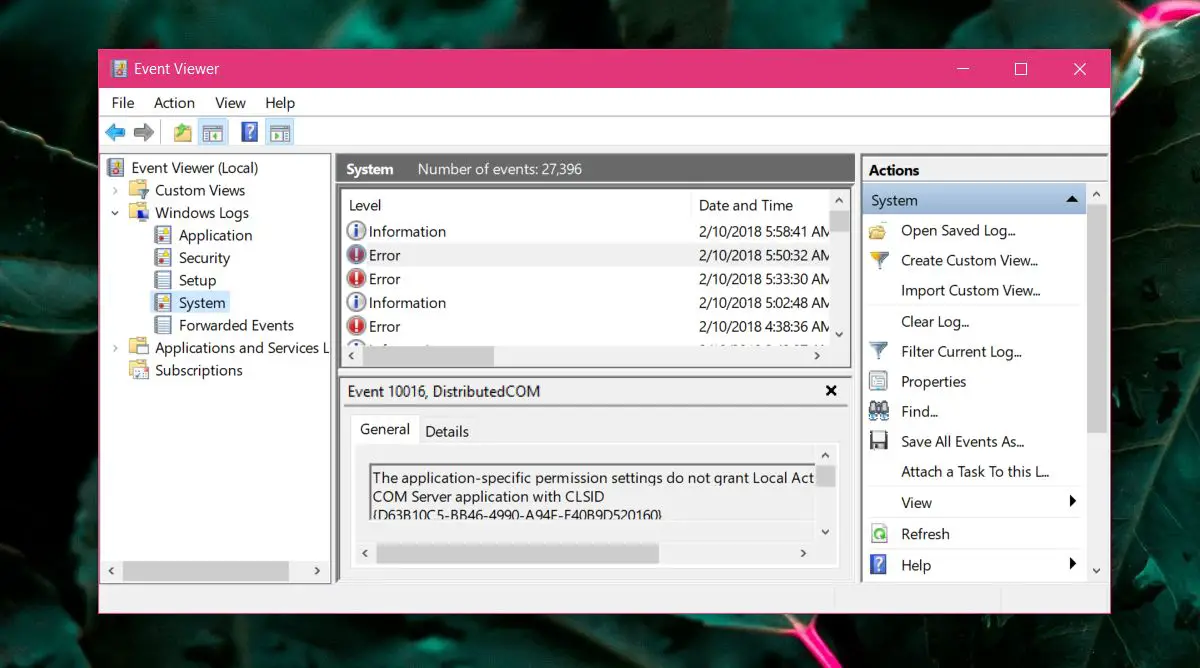Click Clear Log... in Actions pane
The width and height of the screenshot is (1200, 668).
coord(934,321)
